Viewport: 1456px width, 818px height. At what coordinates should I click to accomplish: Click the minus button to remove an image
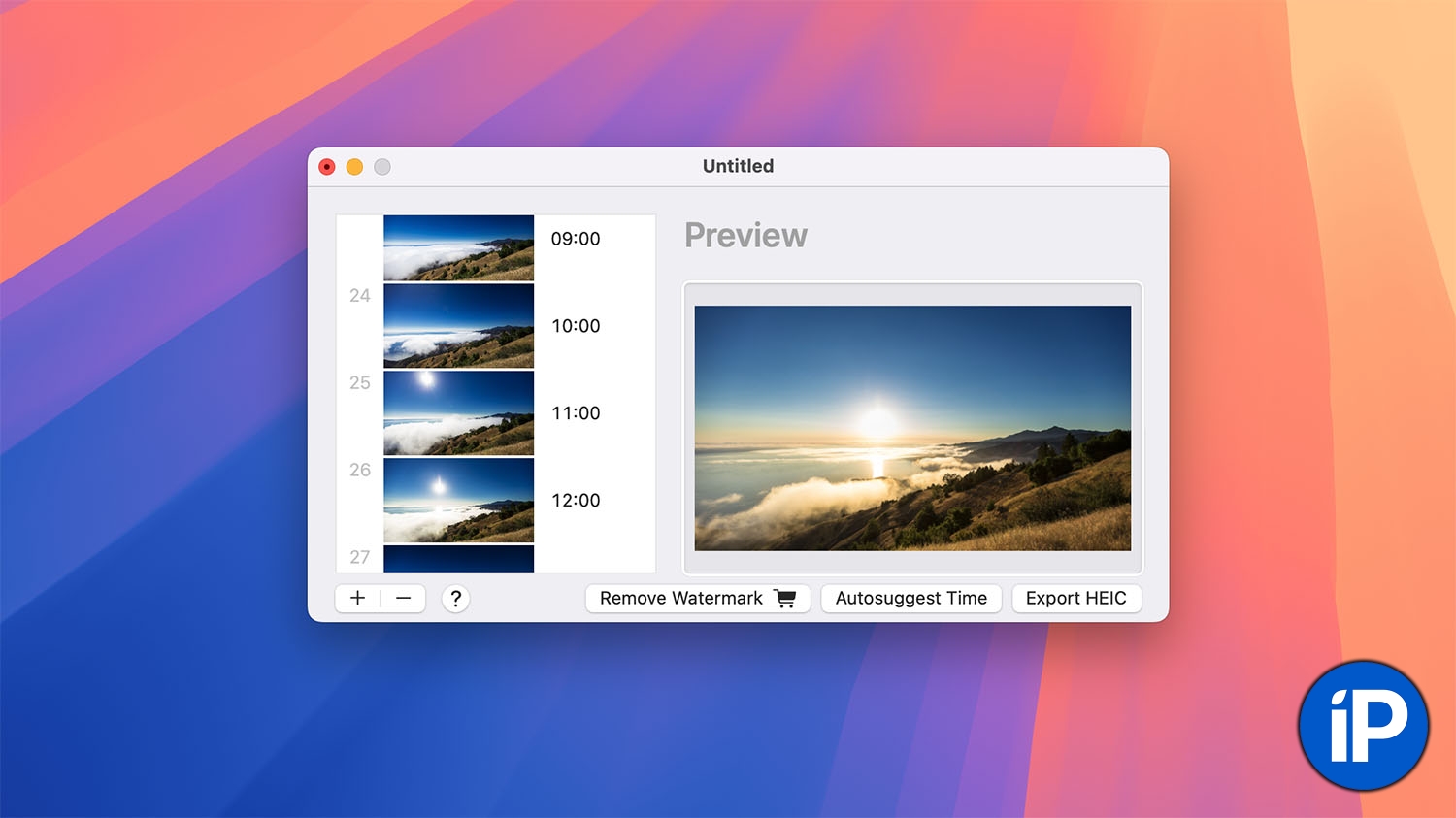pyautogui.click(x=404, y=599)
